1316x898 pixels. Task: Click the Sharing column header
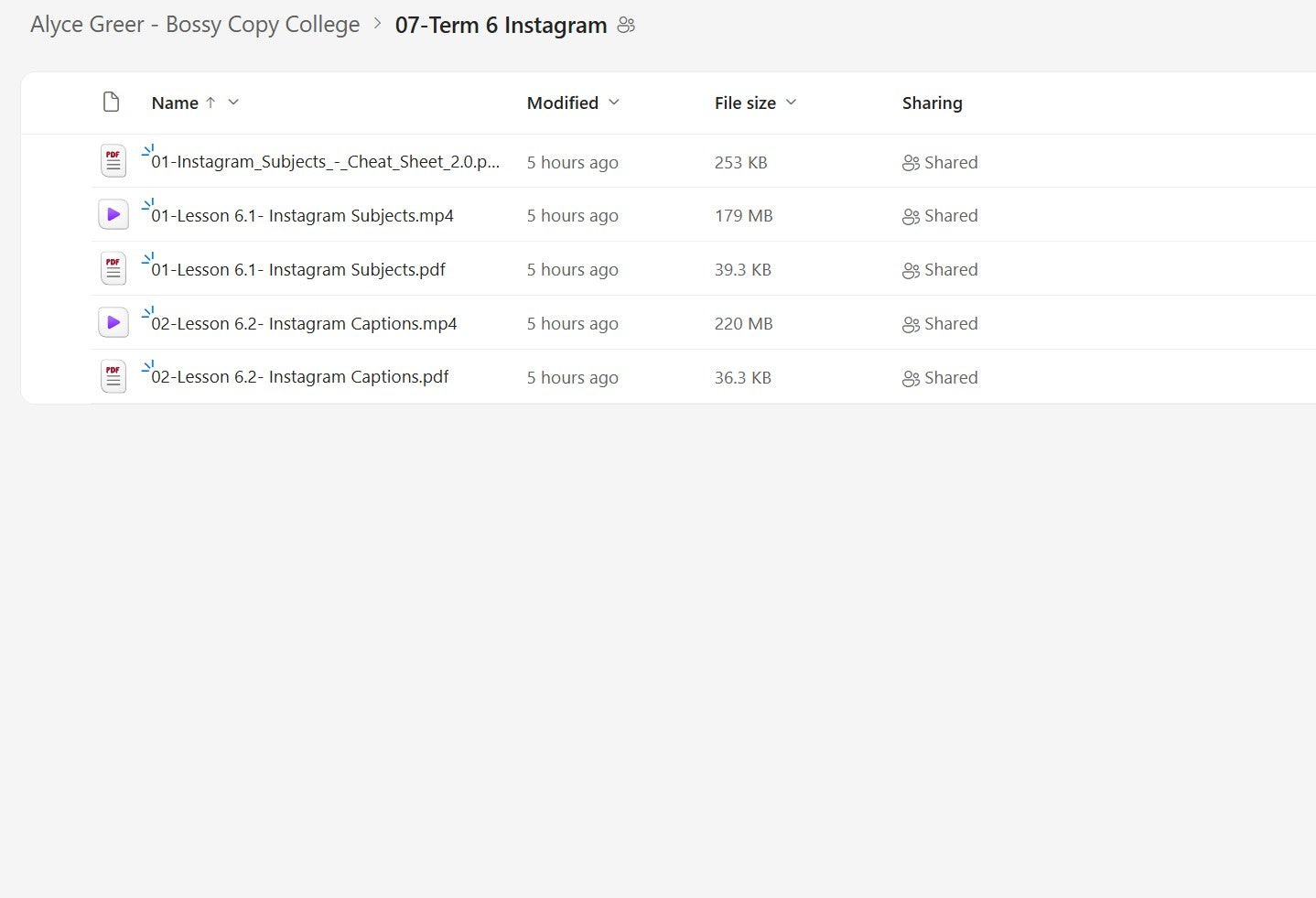pos(932,103)
